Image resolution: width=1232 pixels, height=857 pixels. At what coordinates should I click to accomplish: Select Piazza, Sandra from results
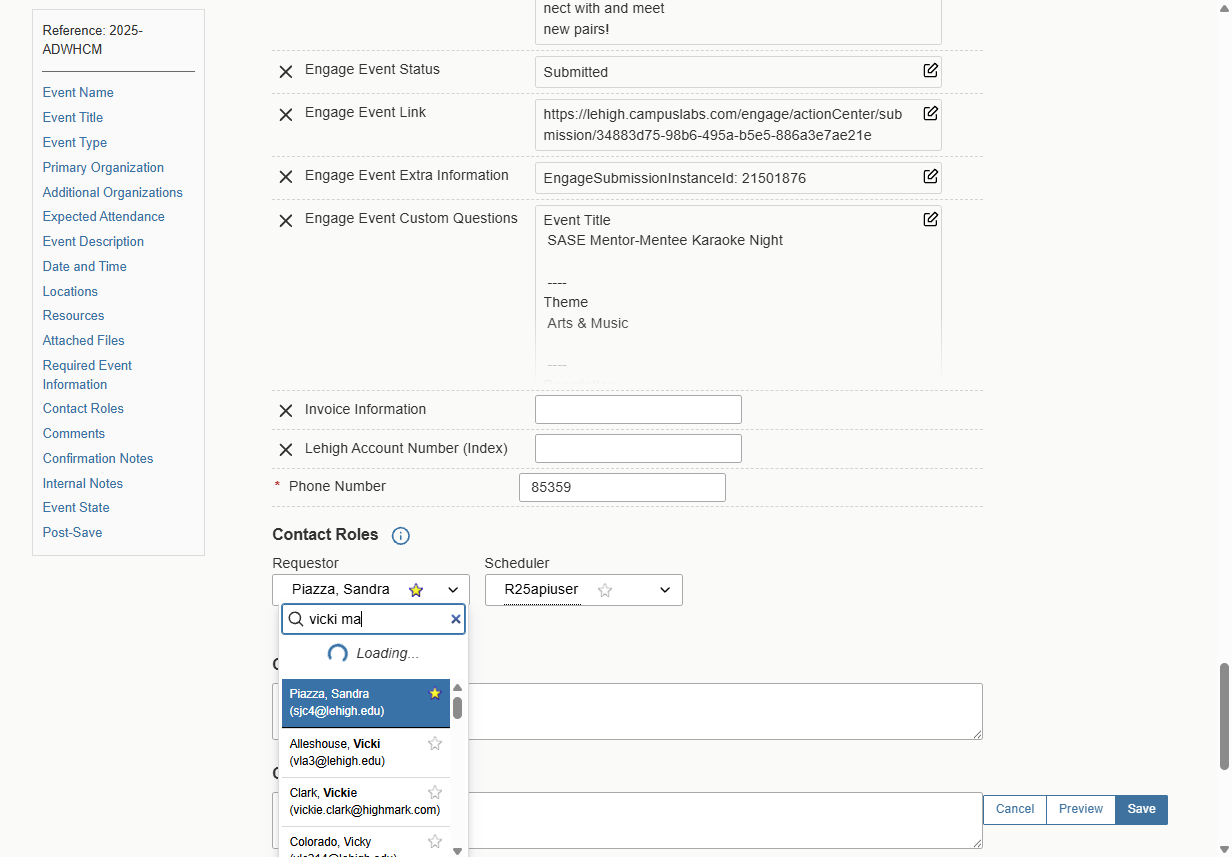[366, 703]
